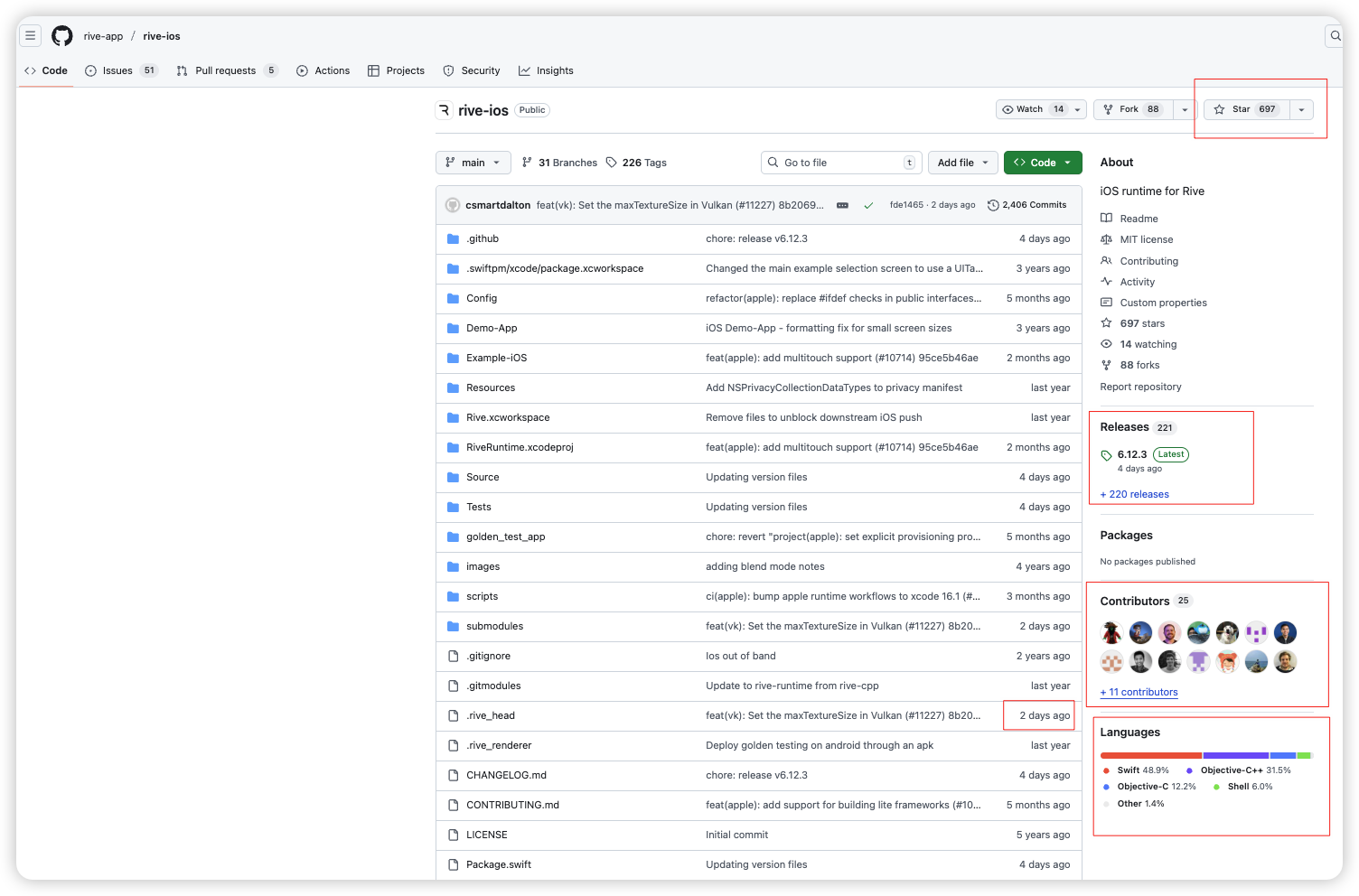Open the RiveRuntime.xcodeproj folder
Image resolution: width=1359 pixels, height=896 pixels.
[x=520, y=447]
